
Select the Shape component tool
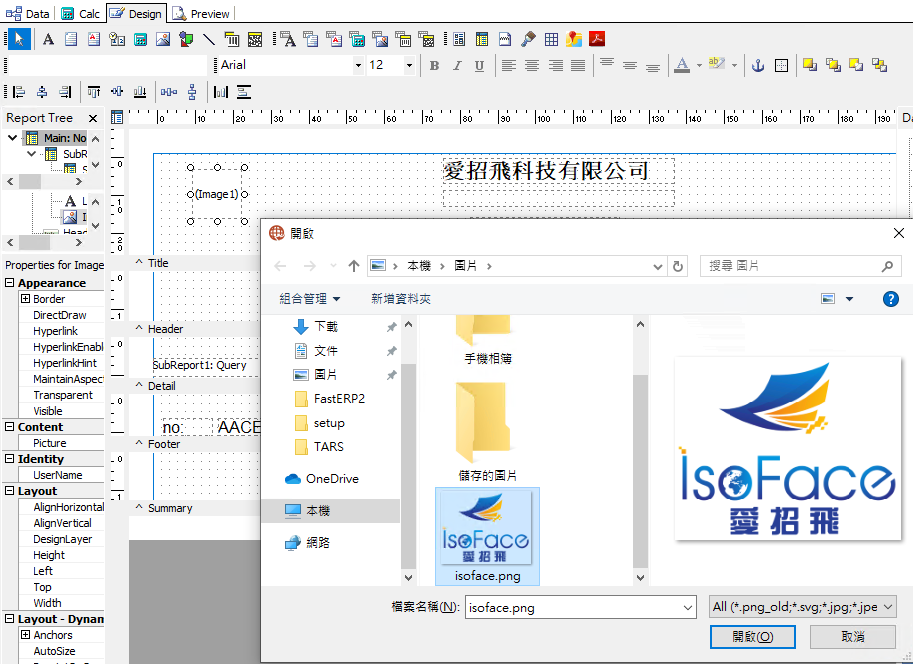(186, 39)
